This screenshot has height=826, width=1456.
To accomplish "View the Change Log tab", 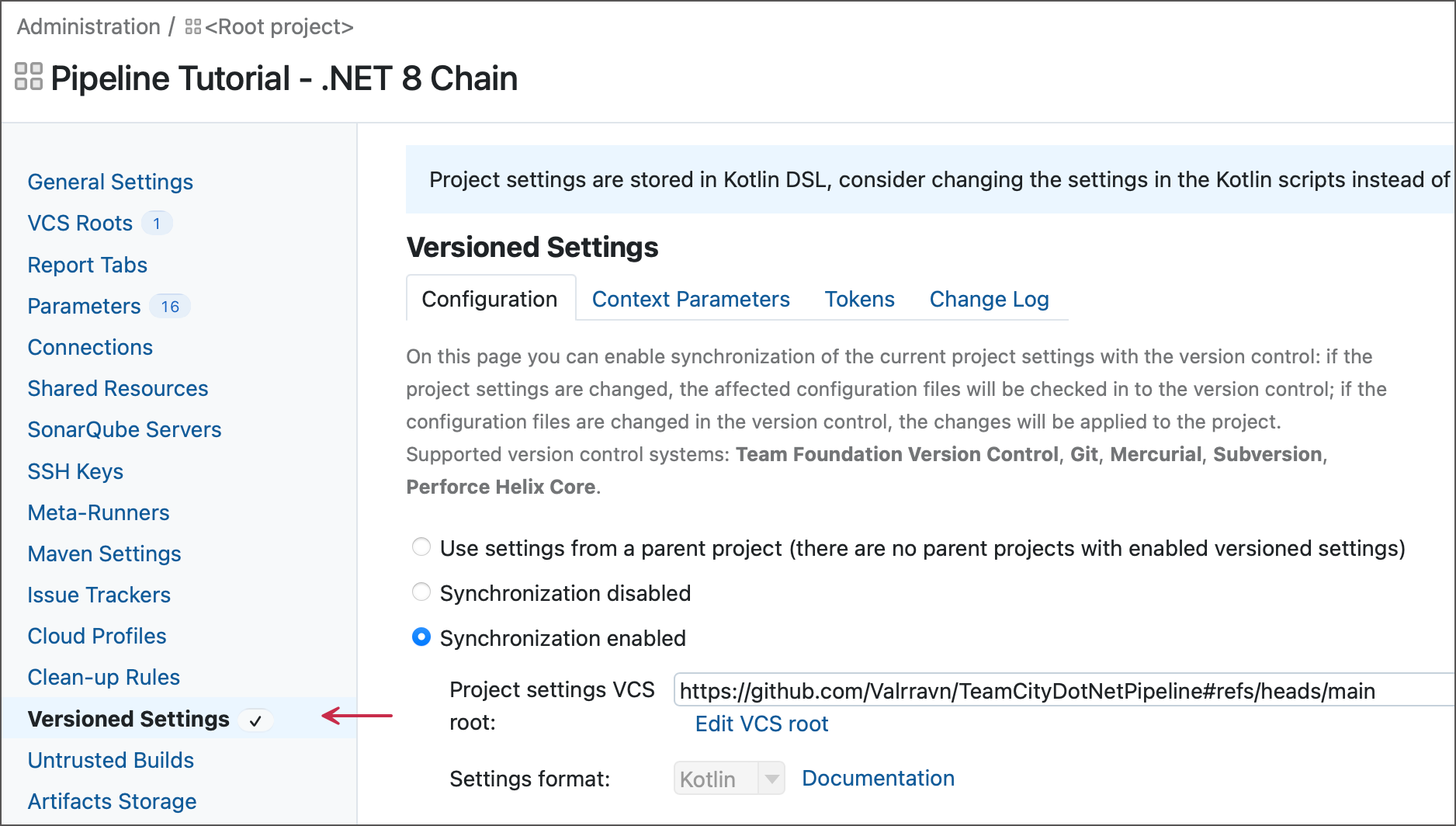I will pos(989,299).
